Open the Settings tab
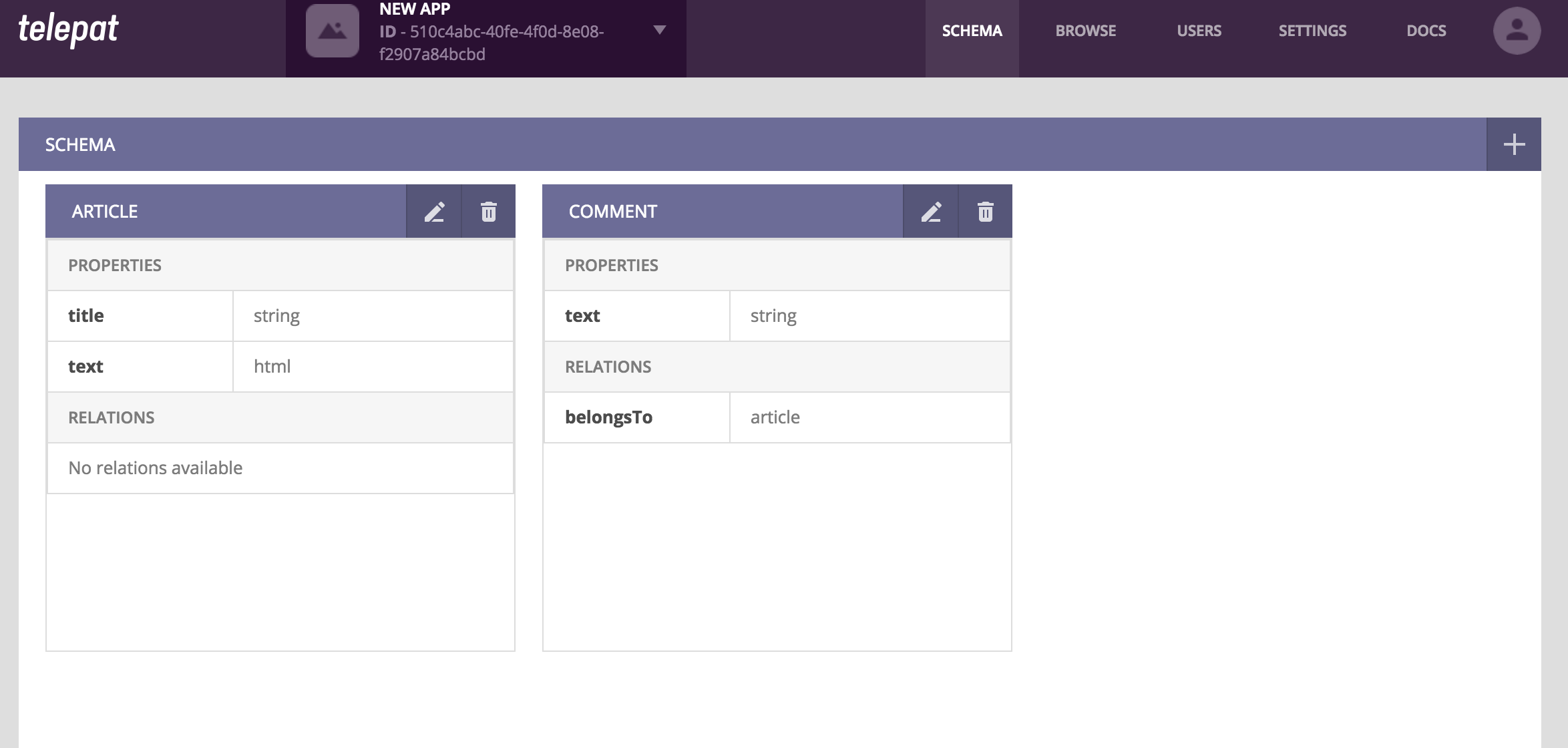Image resolution: width=1568 pixels, height=748 pixels. (1312, 31)
